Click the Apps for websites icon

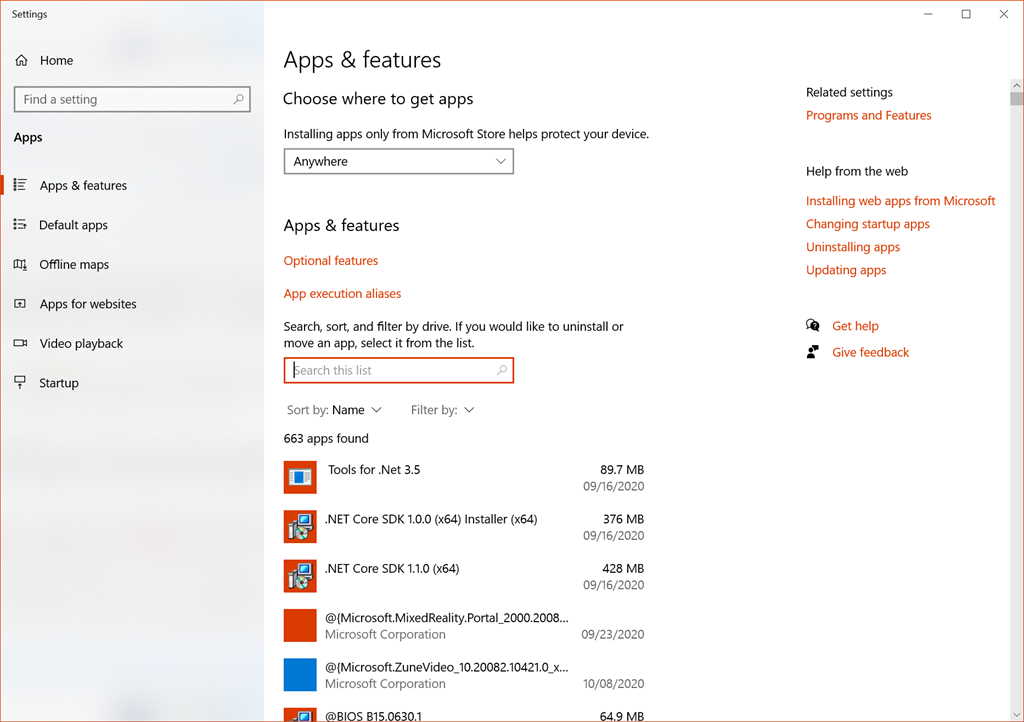coord(20,304)
